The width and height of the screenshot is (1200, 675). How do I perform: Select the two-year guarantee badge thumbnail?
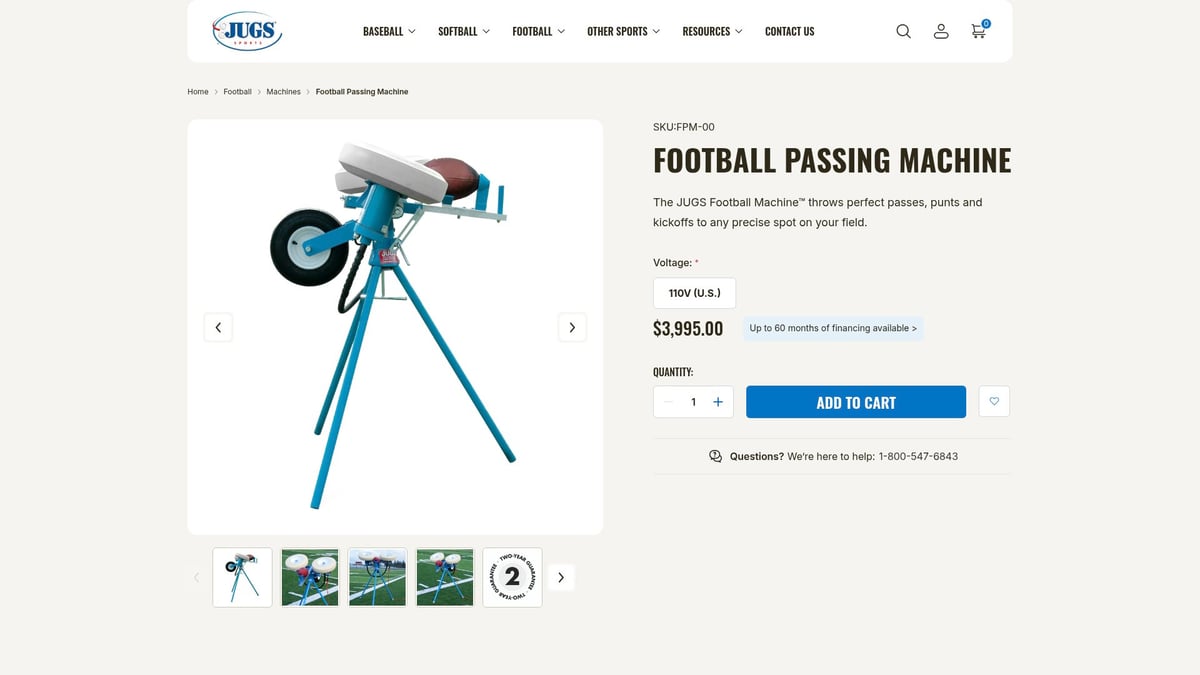pos(512,577)
